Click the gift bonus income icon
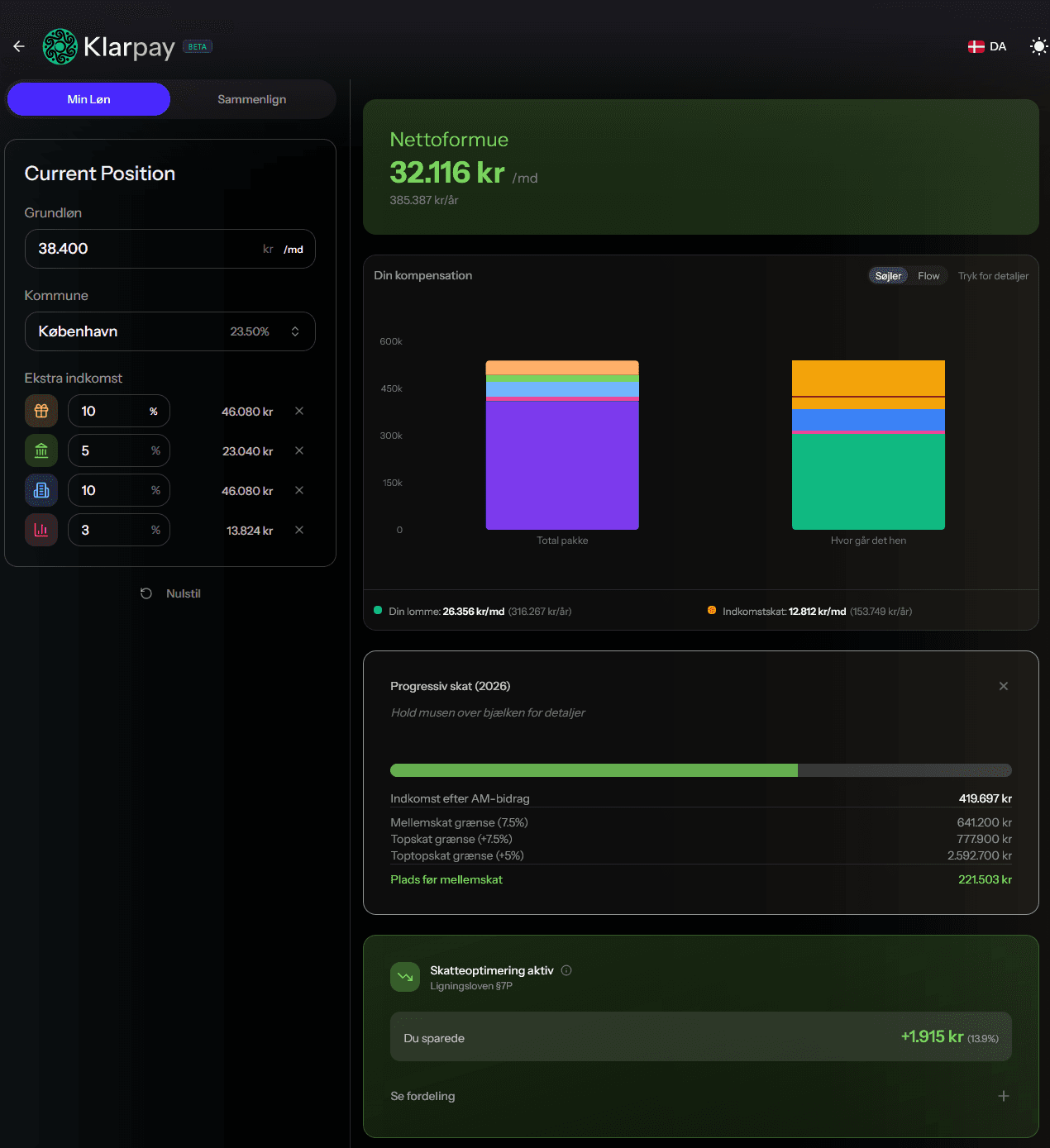 [x=41, y=411]
